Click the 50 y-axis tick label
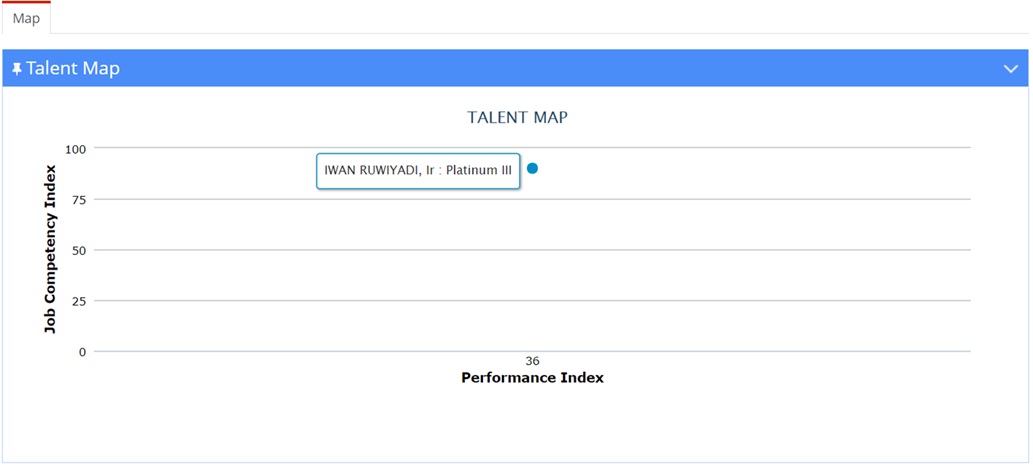This screenshot has width=1033, height=469. pyautogui.click(x=79, y=250)
